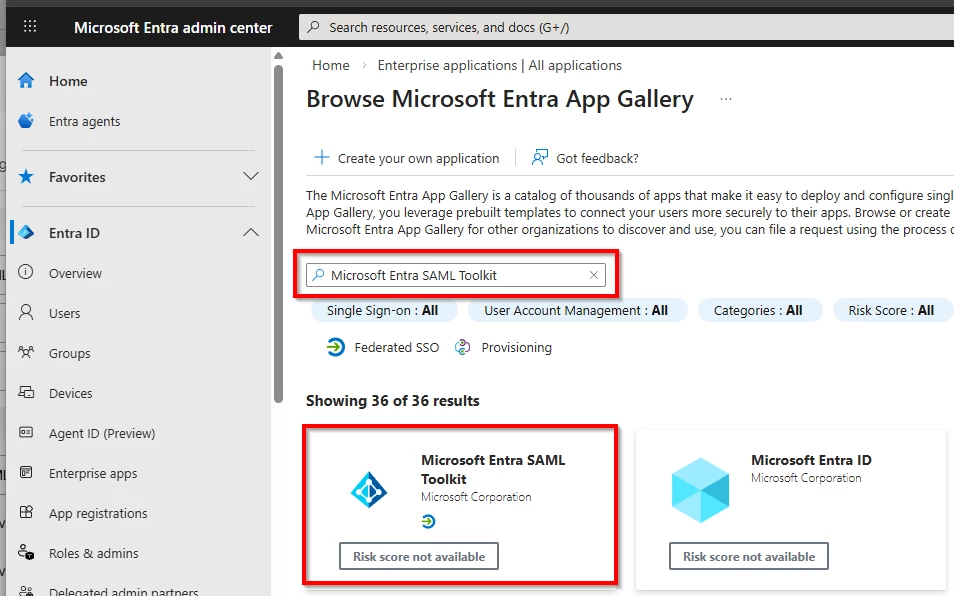Image resolution: width=954 pixels, height=596 pixels.
Task: Click the Entra ID diamond icon
Action: (x=26, y=232)
